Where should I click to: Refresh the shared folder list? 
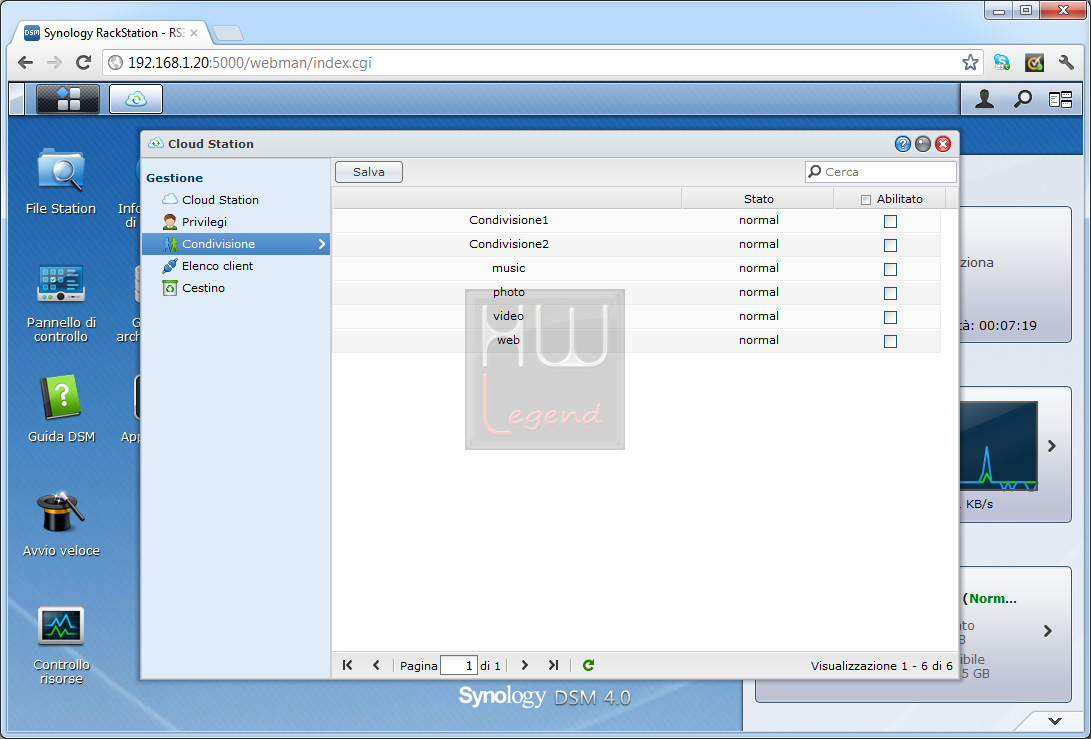[588, 665]
